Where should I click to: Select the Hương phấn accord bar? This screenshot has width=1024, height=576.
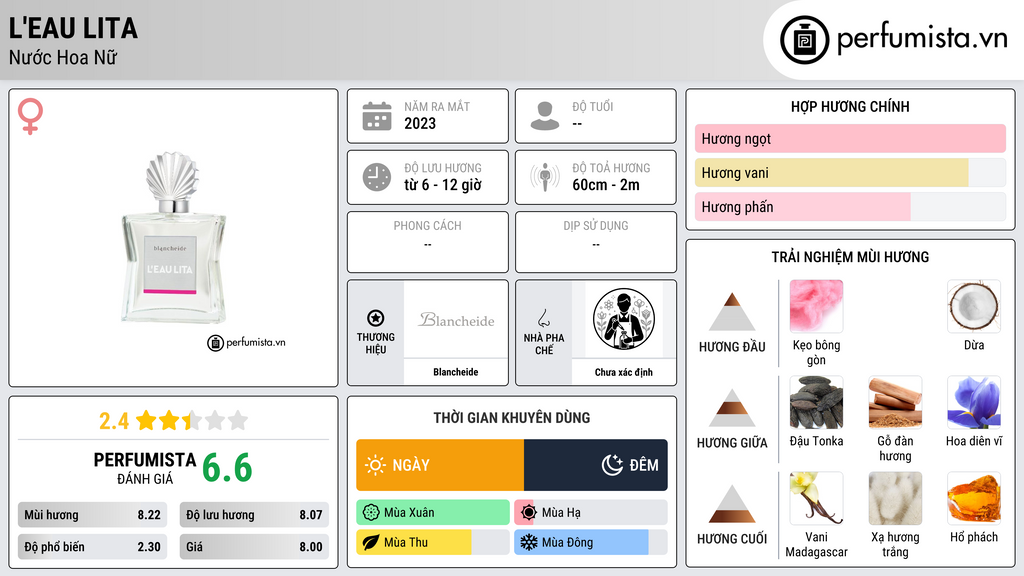click(850, 206)
